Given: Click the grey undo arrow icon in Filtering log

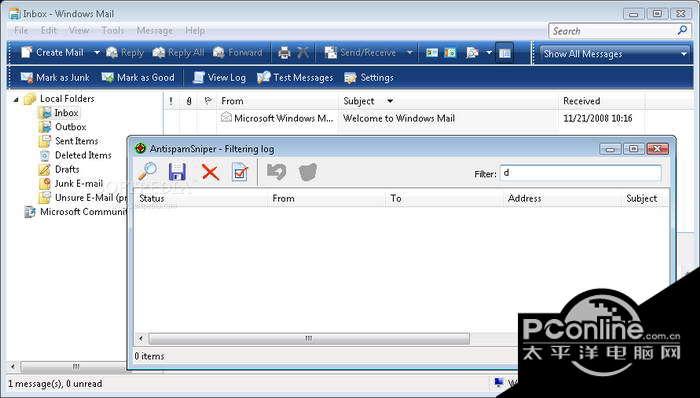Looking at the screenshot, I should (x=276, y=172).
